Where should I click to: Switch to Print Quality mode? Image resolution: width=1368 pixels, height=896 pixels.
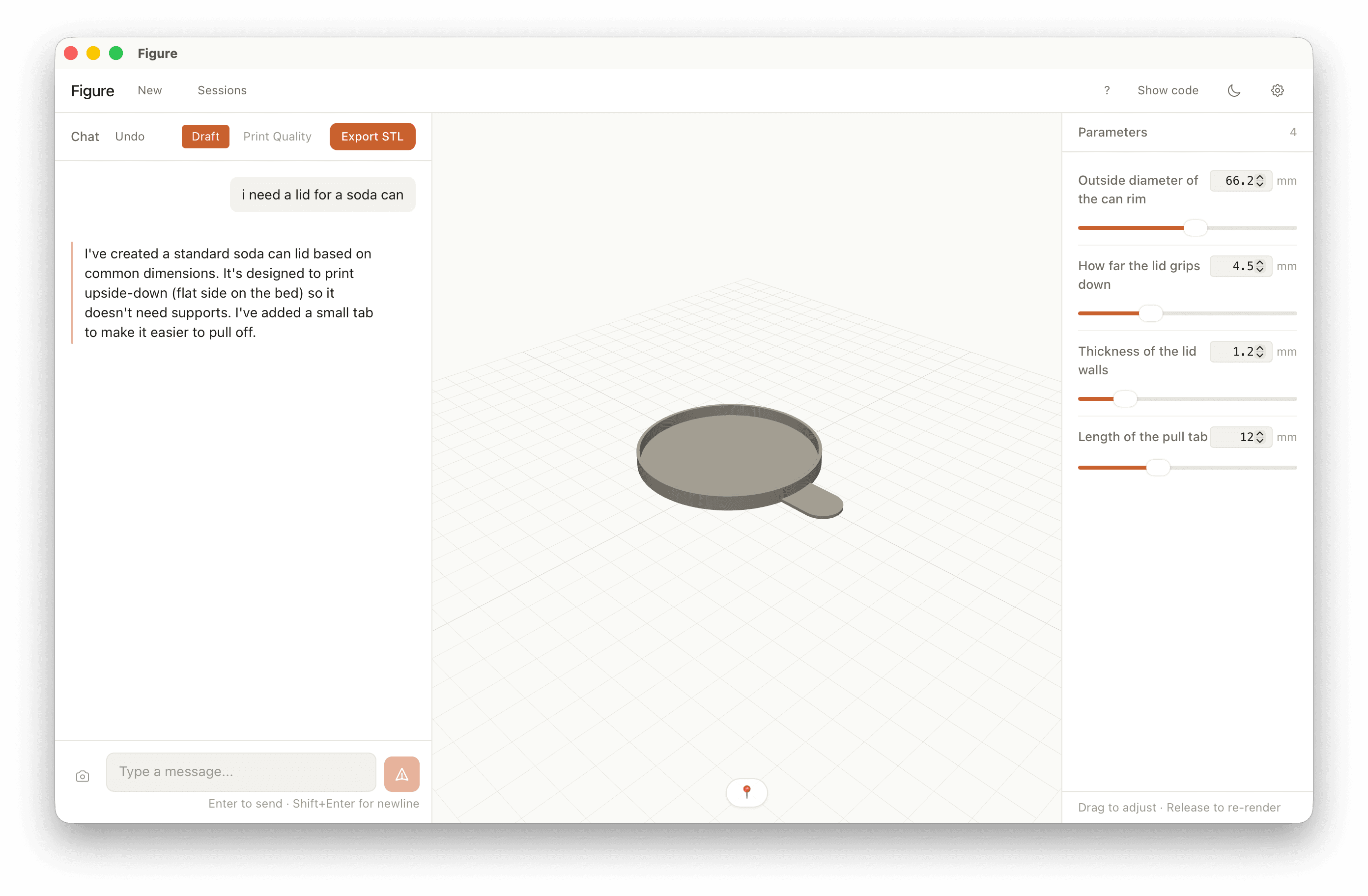(x=277, y=136)
